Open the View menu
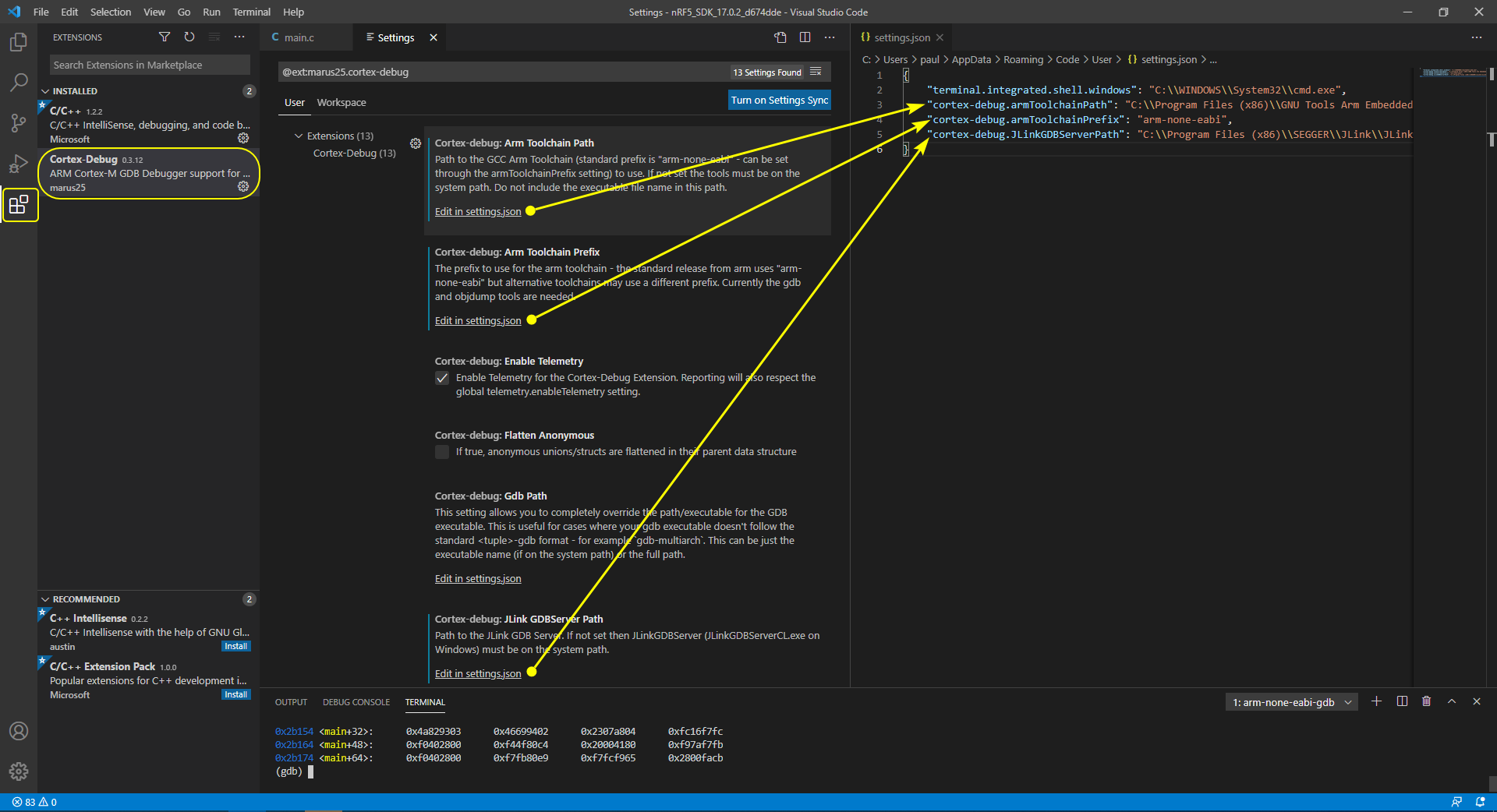This screenshot has height=812, width=1497. click(x=154, y=12)
